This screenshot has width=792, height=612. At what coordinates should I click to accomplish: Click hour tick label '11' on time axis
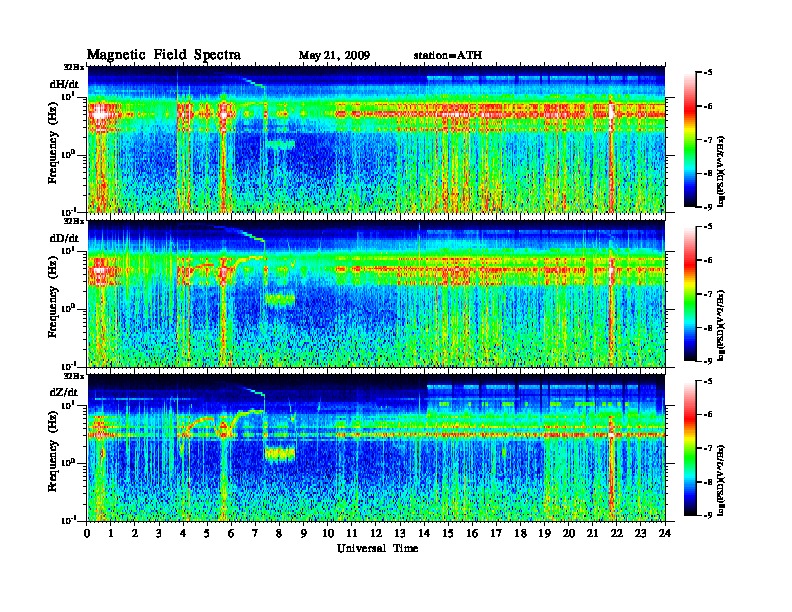(x=352, y=534)
